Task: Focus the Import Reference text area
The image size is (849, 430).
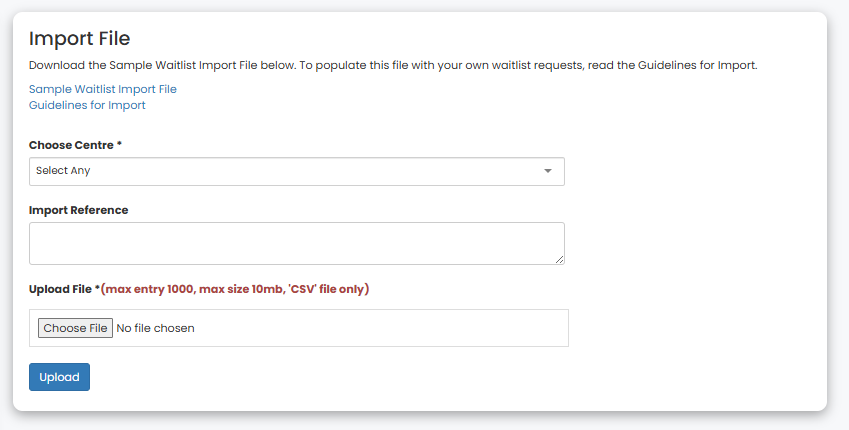Action: pyautogui.click(x=296, y=243)
